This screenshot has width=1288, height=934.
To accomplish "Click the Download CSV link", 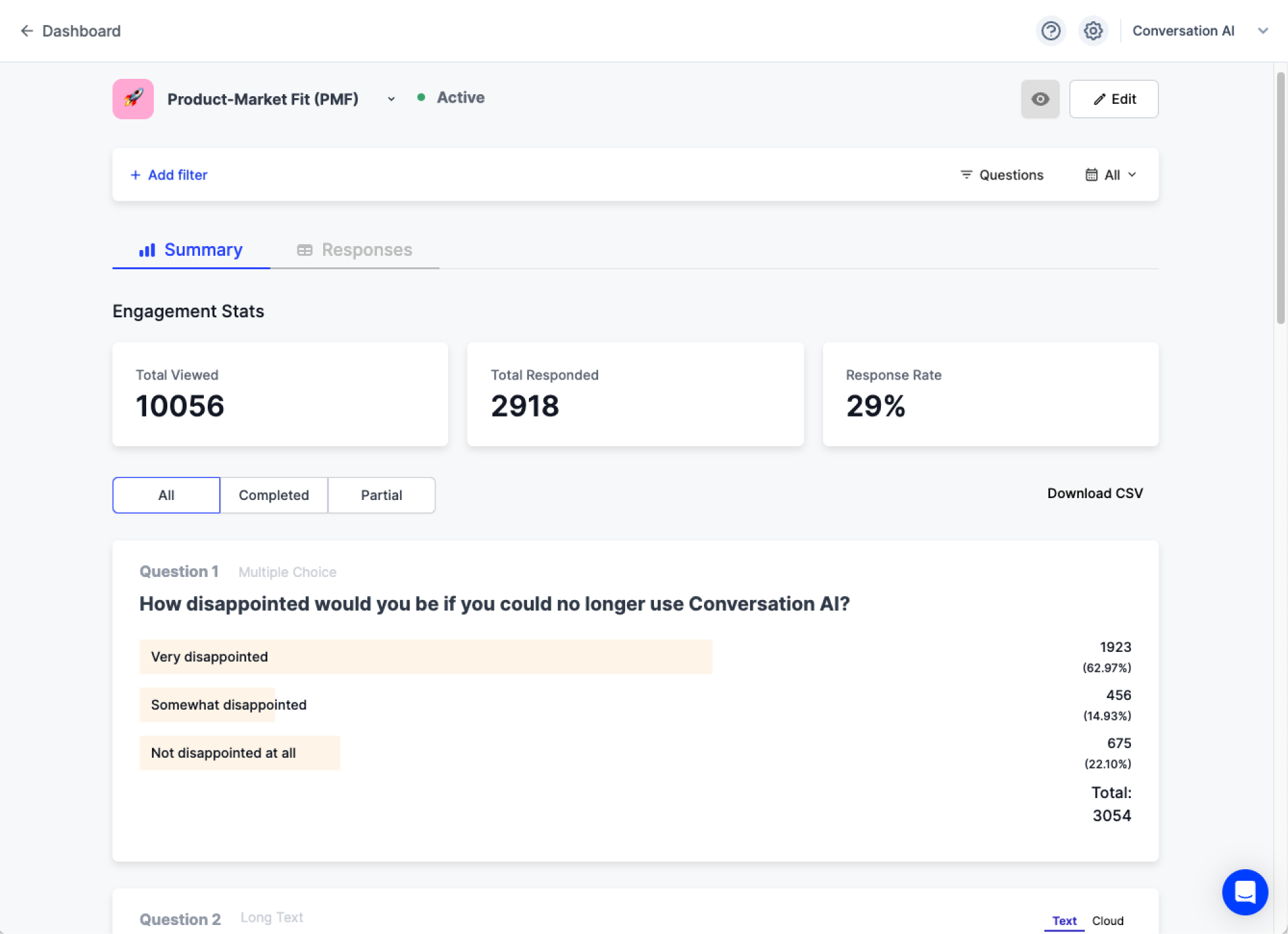I will (x=1095, y=493).
